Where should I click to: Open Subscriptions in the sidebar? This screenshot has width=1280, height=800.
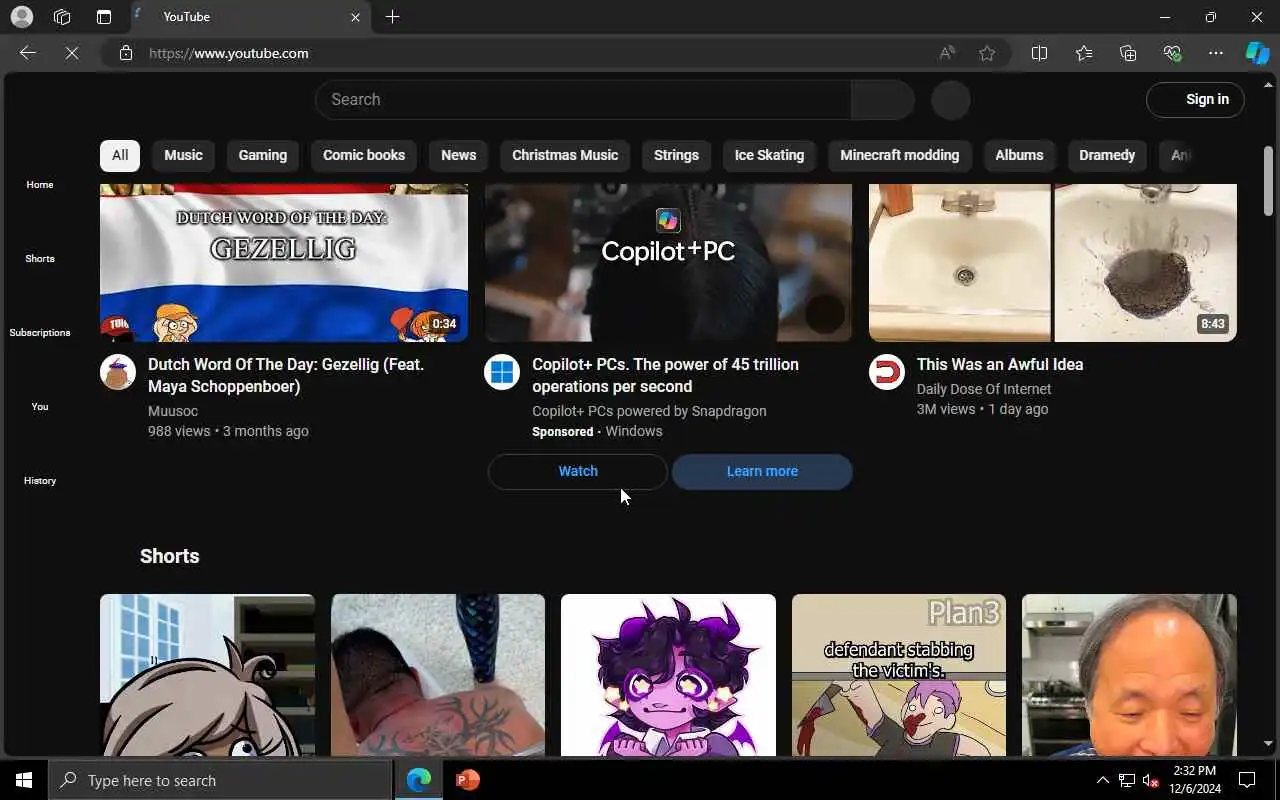[x=40, y=333]
